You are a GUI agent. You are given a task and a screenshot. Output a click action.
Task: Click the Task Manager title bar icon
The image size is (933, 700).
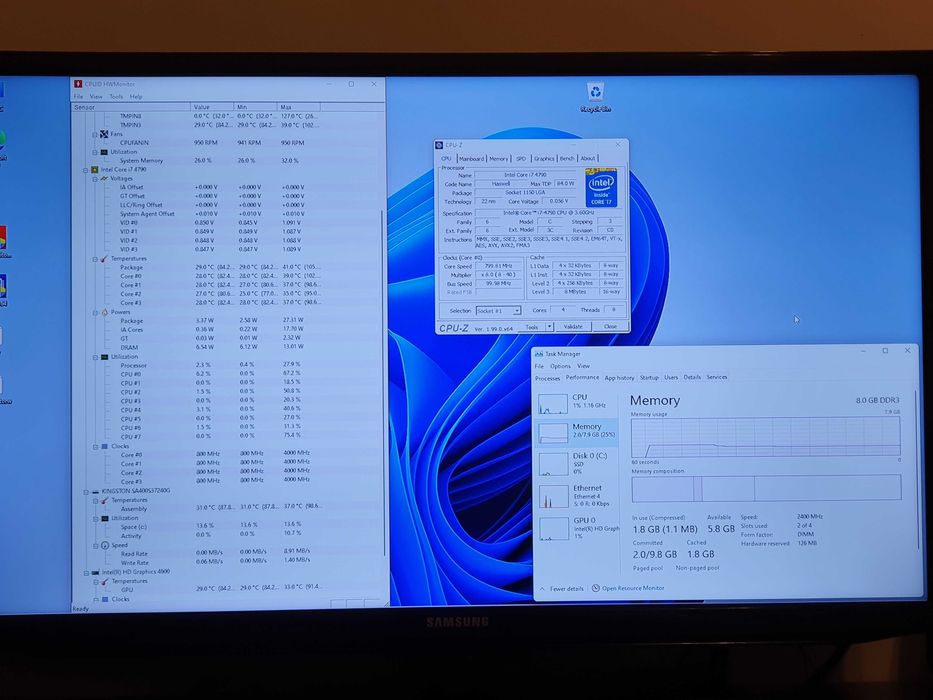539,354
